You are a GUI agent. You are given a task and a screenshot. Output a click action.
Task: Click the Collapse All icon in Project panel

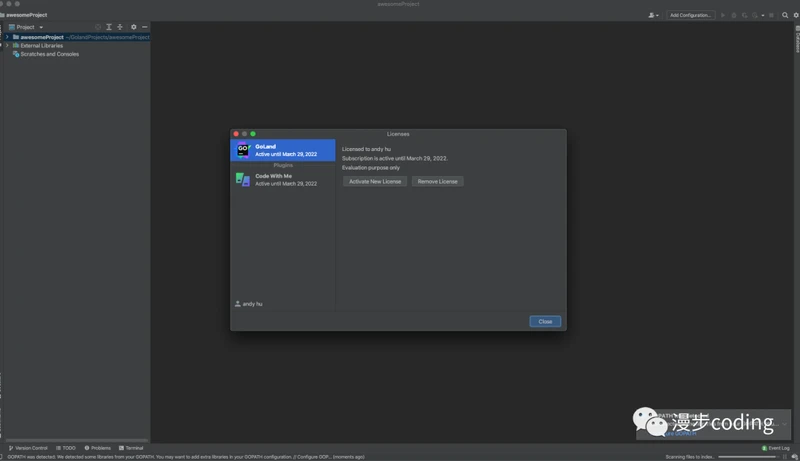[x=120, y=27]
